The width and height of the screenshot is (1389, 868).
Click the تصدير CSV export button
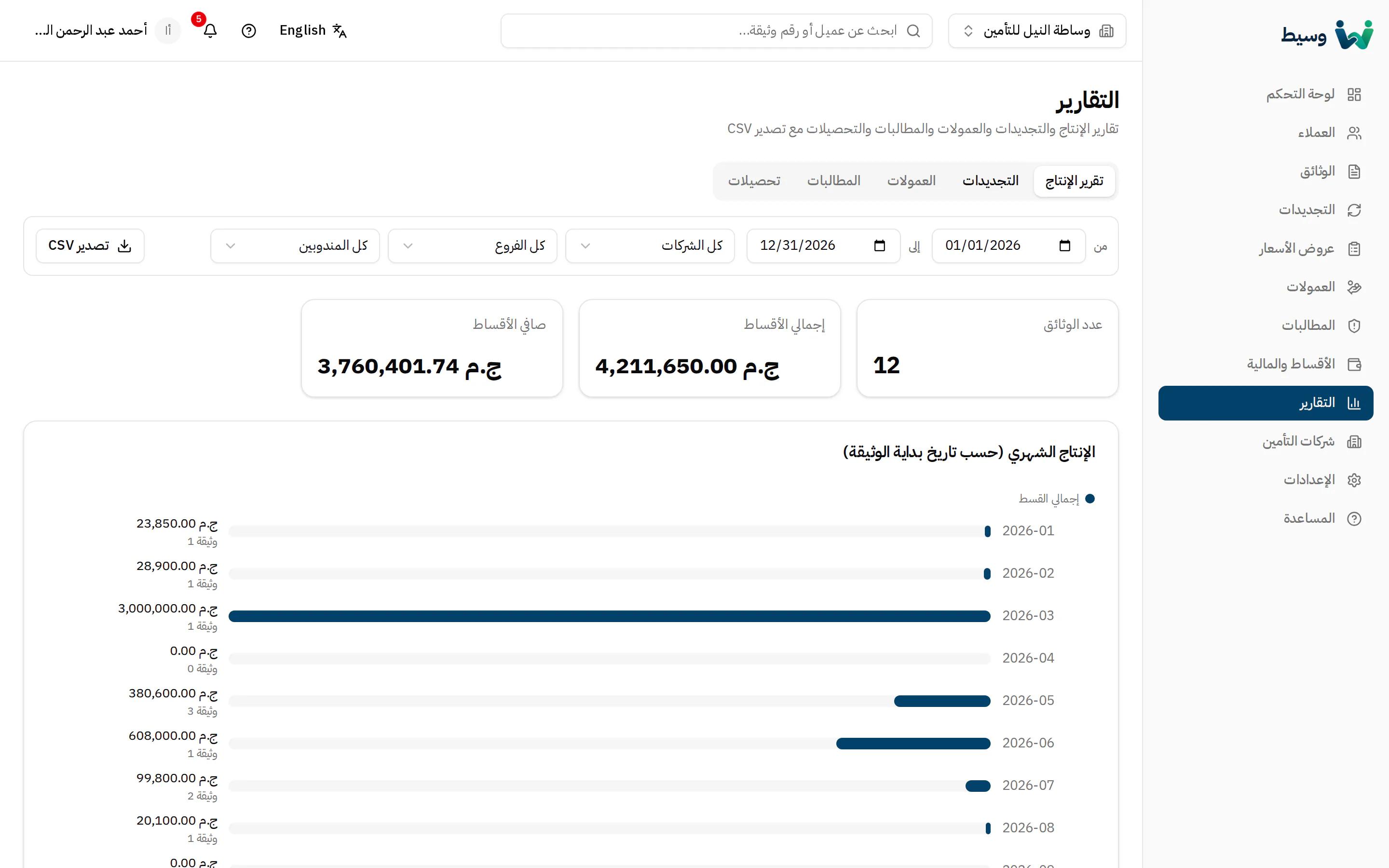pyautogui.click(x=90, y=246)
